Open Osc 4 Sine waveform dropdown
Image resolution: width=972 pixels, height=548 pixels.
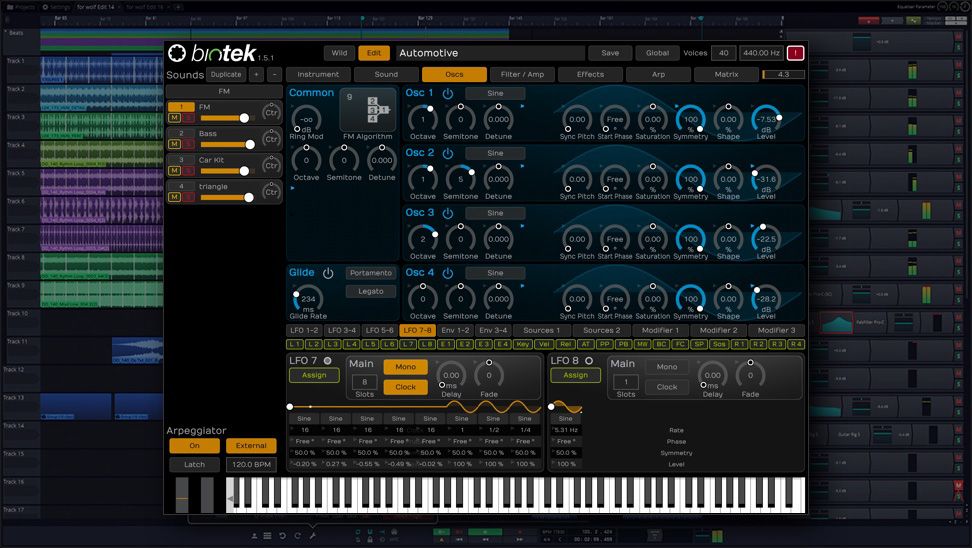495,273
